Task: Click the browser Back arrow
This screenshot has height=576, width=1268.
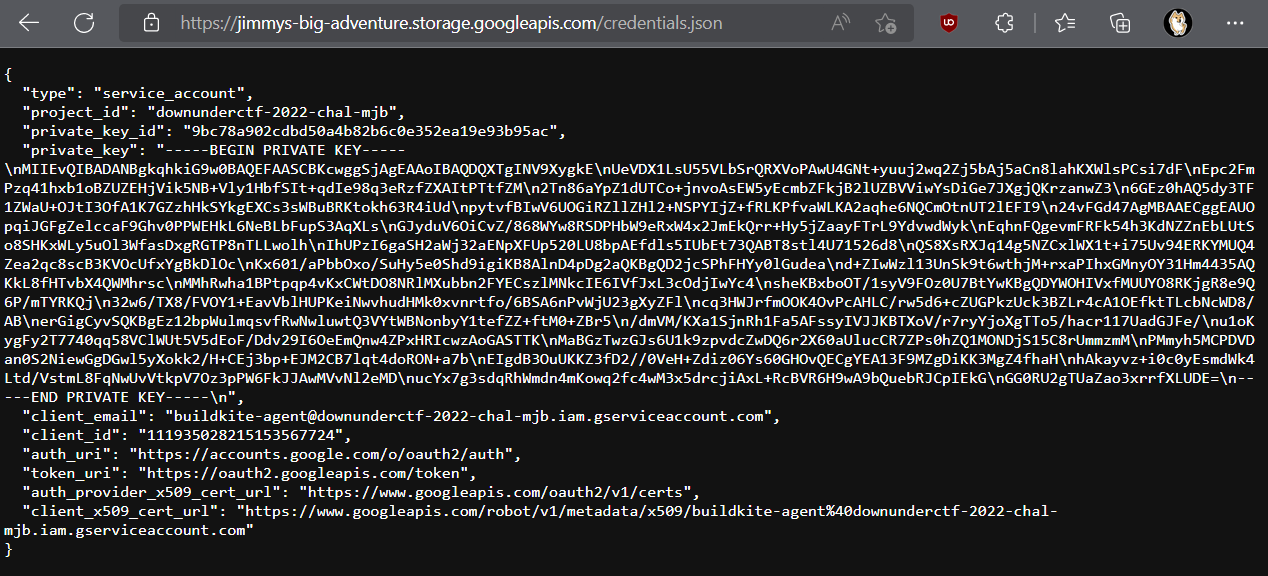Action: [29, 22]
